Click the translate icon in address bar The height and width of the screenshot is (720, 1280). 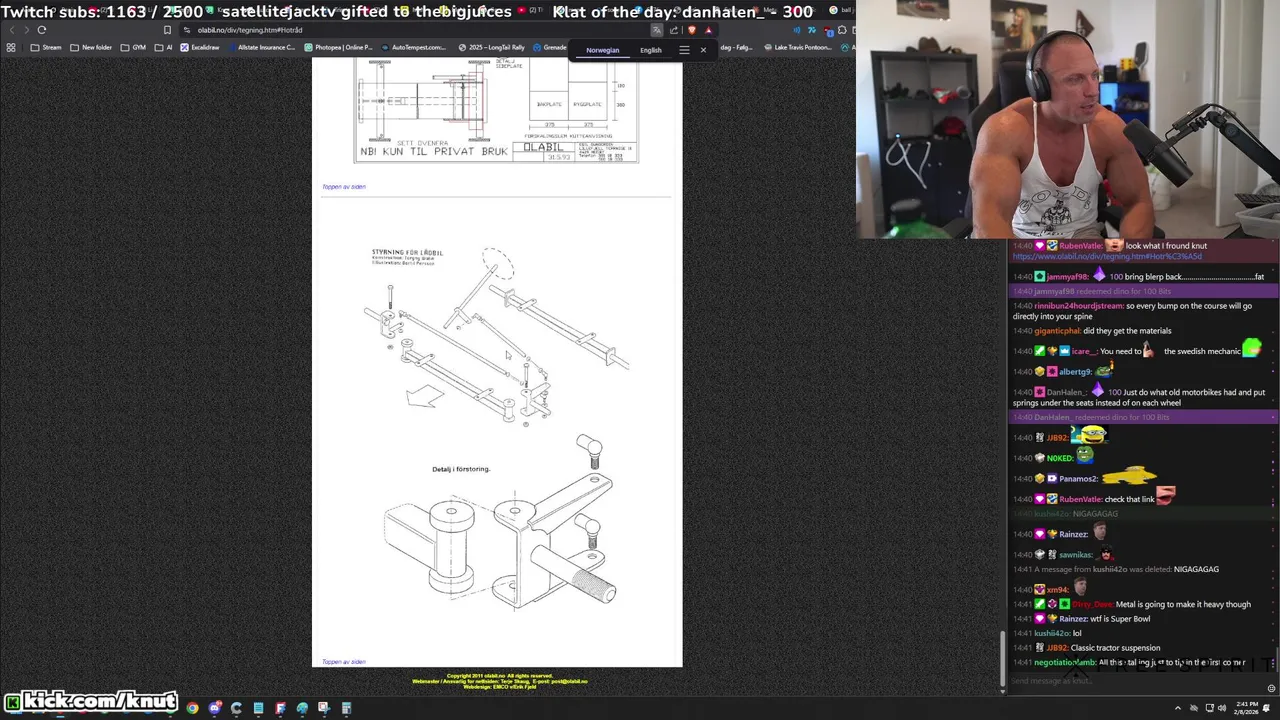tap(657, 30)
